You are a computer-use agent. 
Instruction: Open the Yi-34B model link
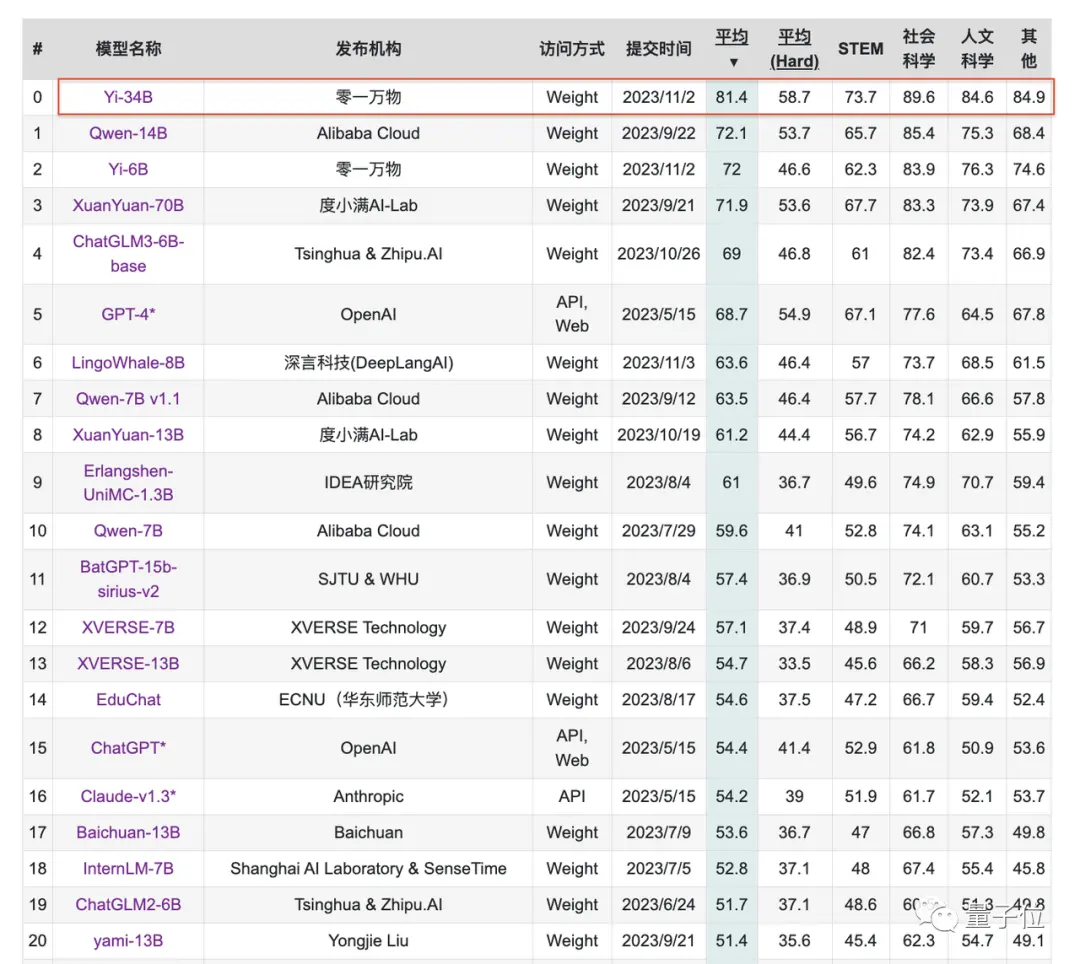tap(128, 97)
